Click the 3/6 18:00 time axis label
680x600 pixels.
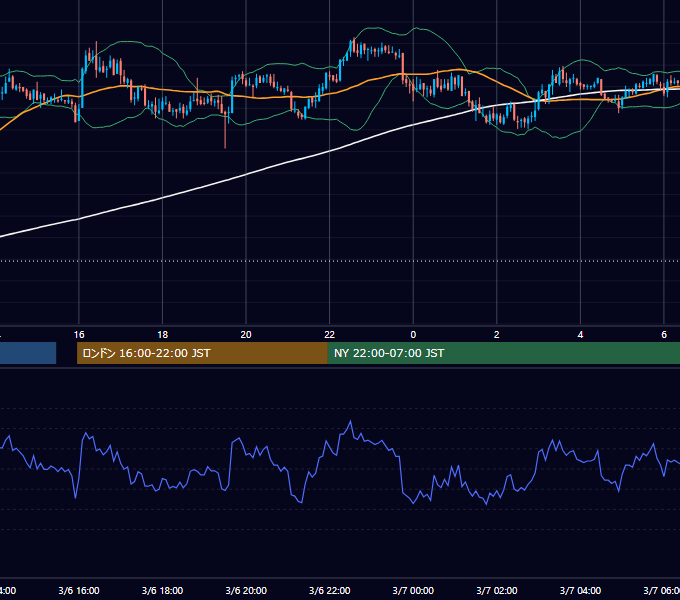pos(163,590)
